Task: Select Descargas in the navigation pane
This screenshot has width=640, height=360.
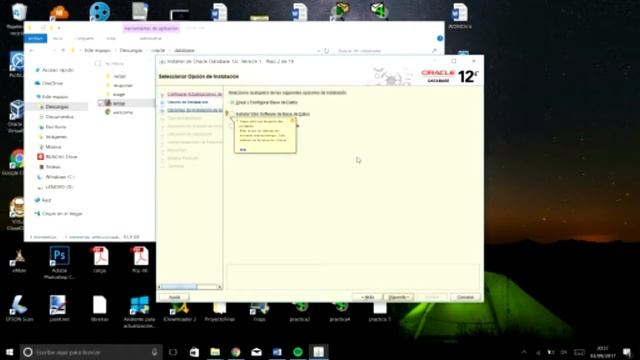Action: (x=57, y=107)
